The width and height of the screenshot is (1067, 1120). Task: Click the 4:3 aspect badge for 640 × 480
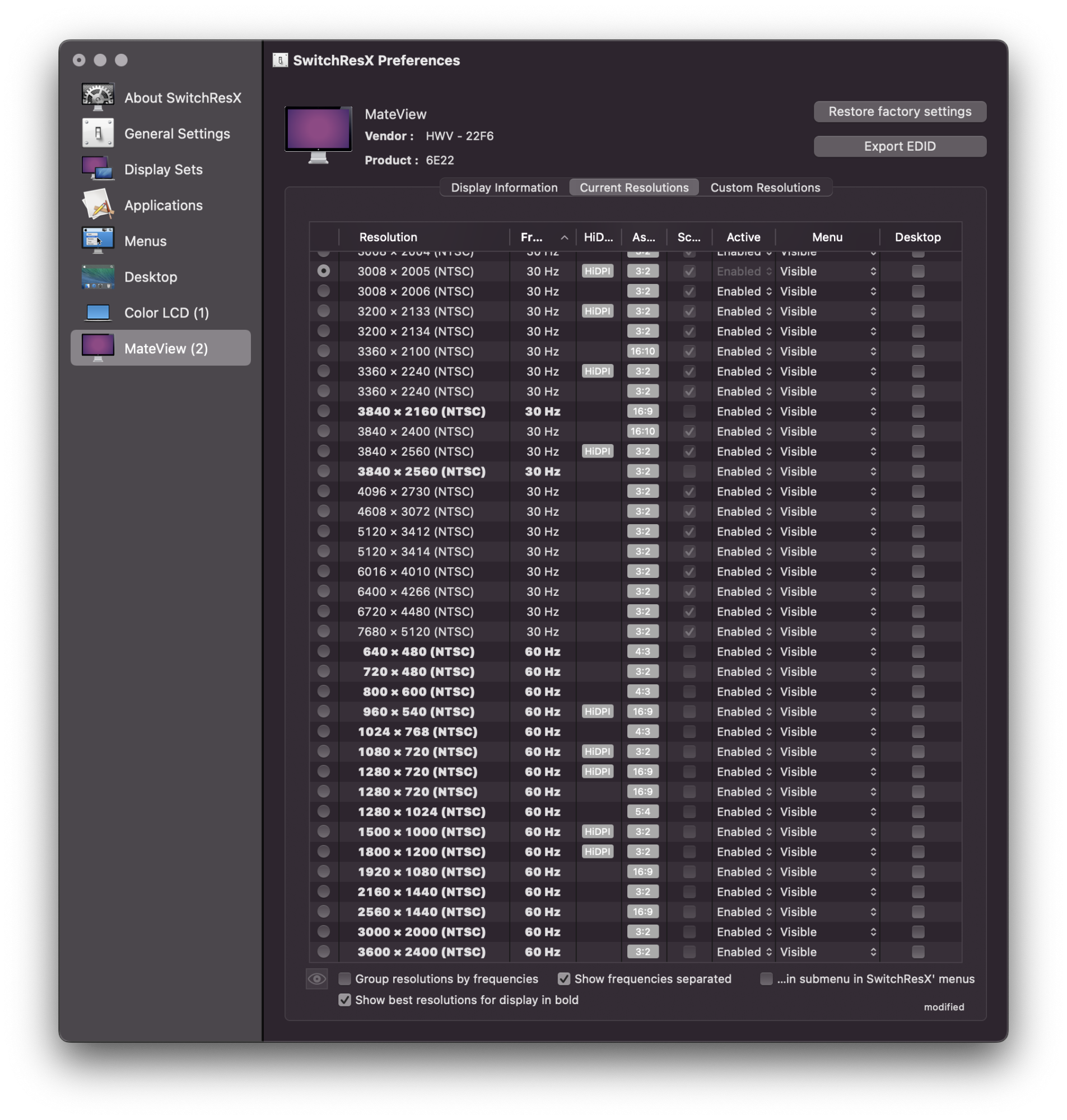click(642, 651)
